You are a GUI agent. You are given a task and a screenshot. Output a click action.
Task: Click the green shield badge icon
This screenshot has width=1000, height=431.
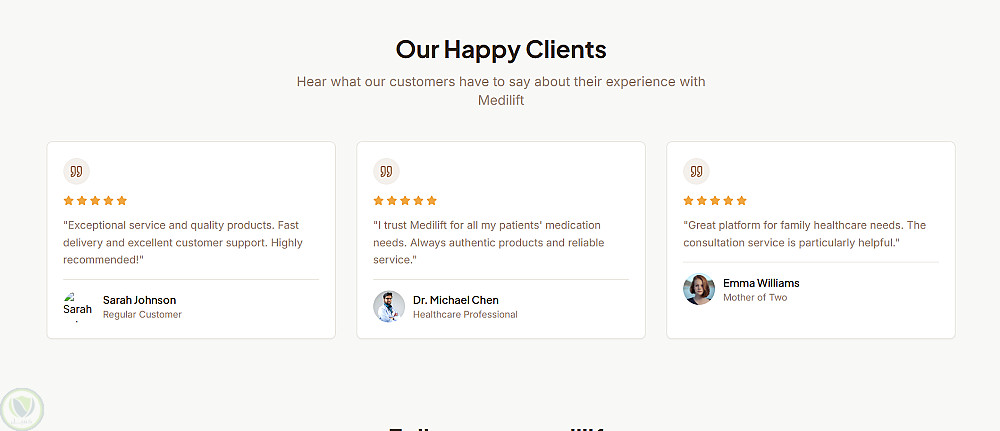pos(21,409)
